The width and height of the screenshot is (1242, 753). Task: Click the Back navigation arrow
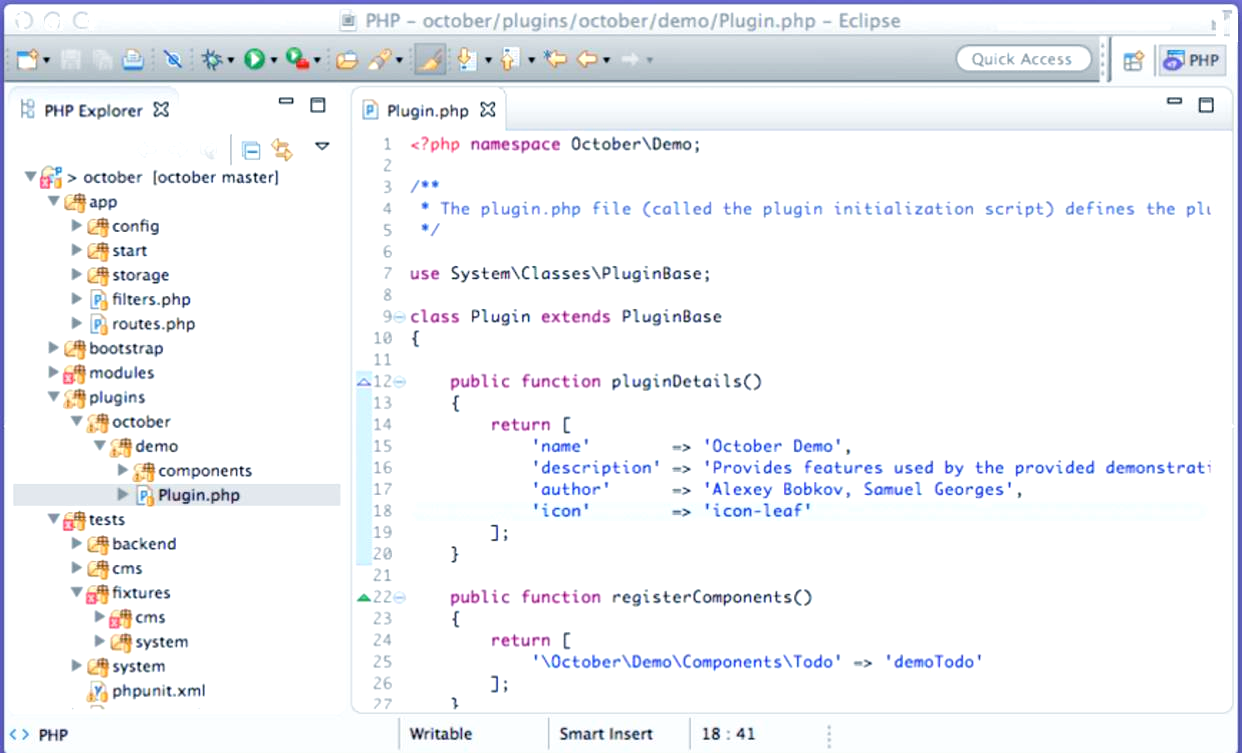587,60
